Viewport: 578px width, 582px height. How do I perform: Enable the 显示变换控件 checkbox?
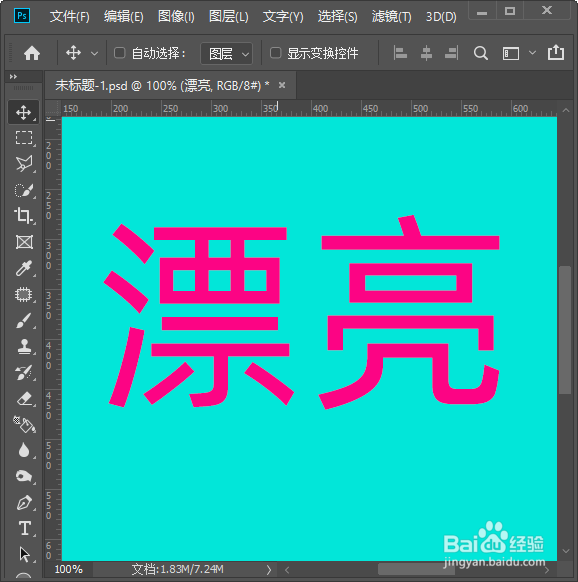pyautogui.click(x=275, y=53)
